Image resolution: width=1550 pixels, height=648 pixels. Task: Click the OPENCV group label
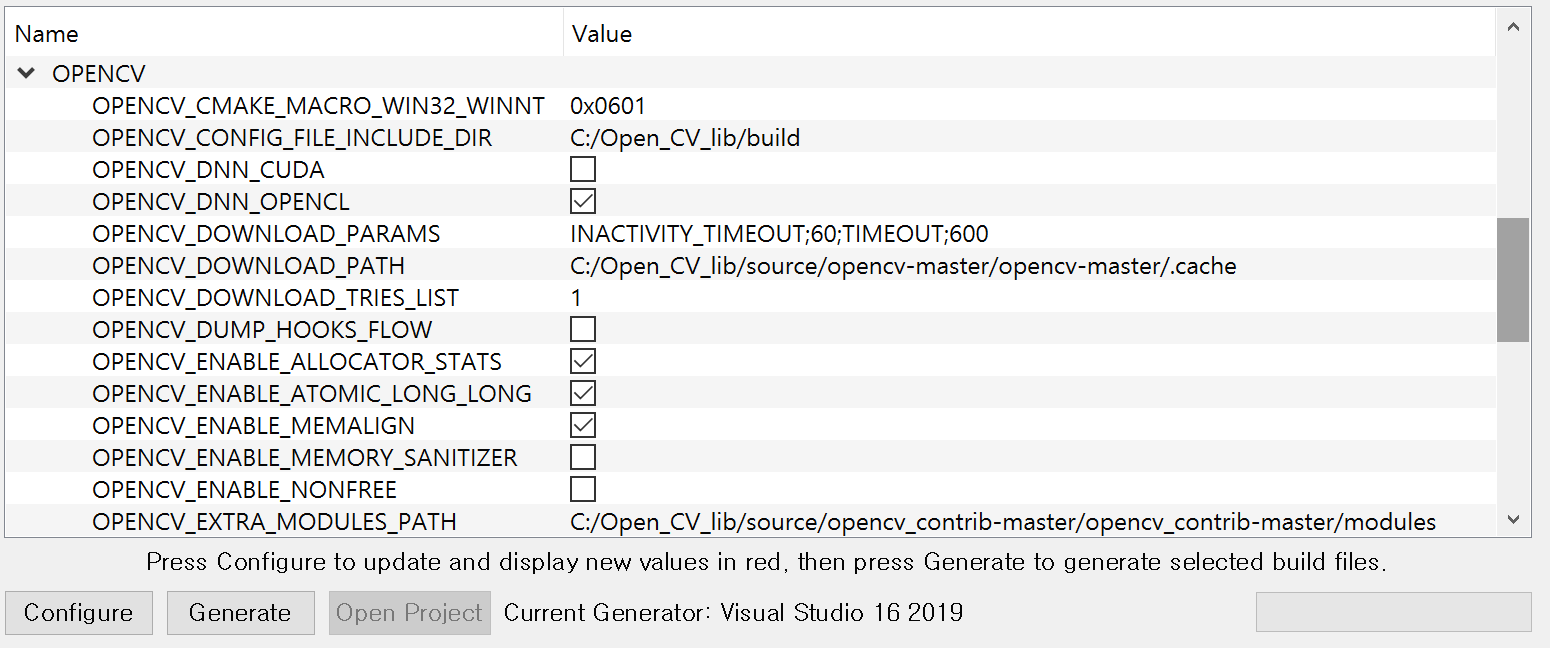point(99,73)
